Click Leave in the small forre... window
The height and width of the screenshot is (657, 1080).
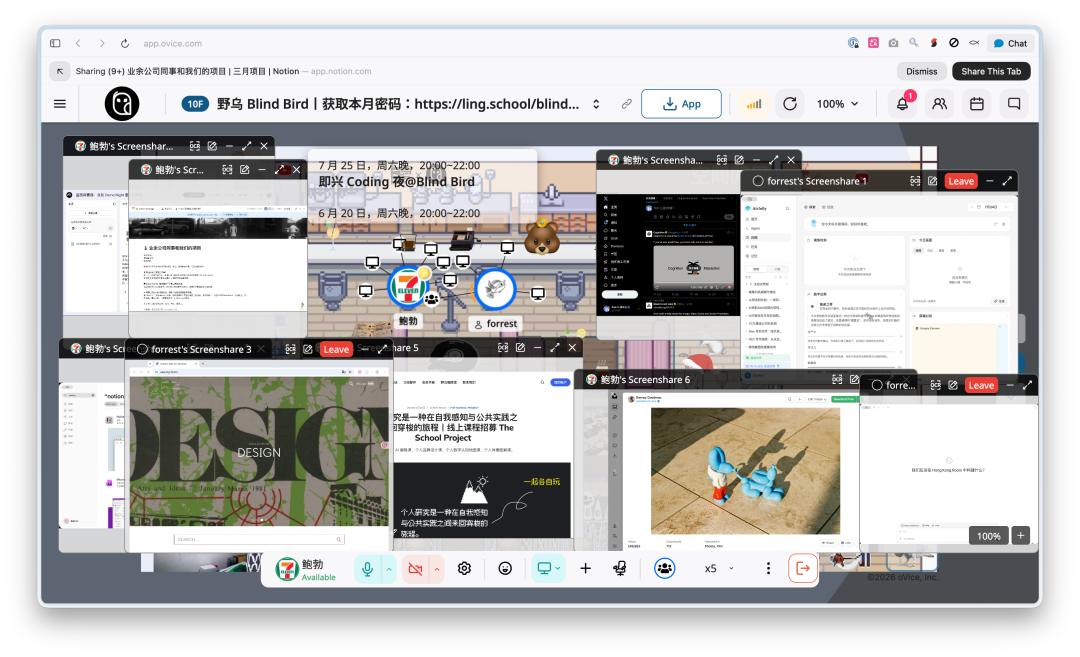coord(982,385)
